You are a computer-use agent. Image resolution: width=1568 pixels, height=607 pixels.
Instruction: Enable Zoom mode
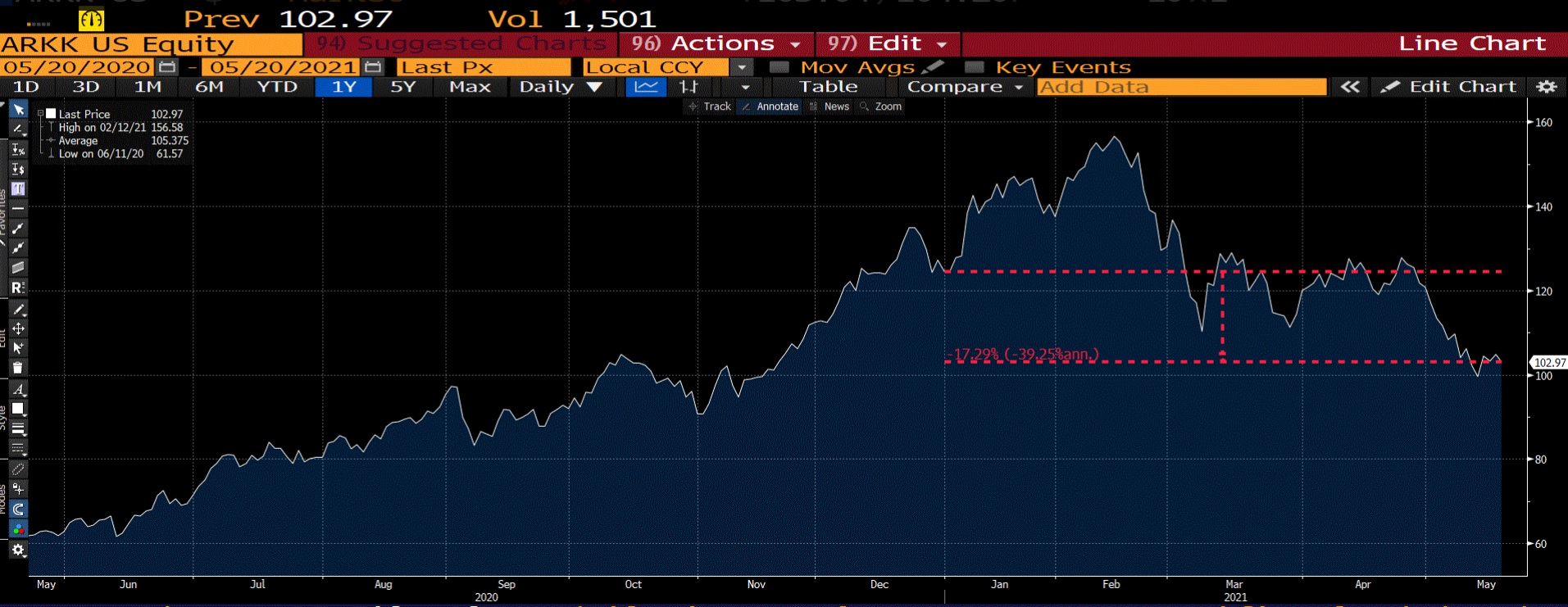(881, 106)
